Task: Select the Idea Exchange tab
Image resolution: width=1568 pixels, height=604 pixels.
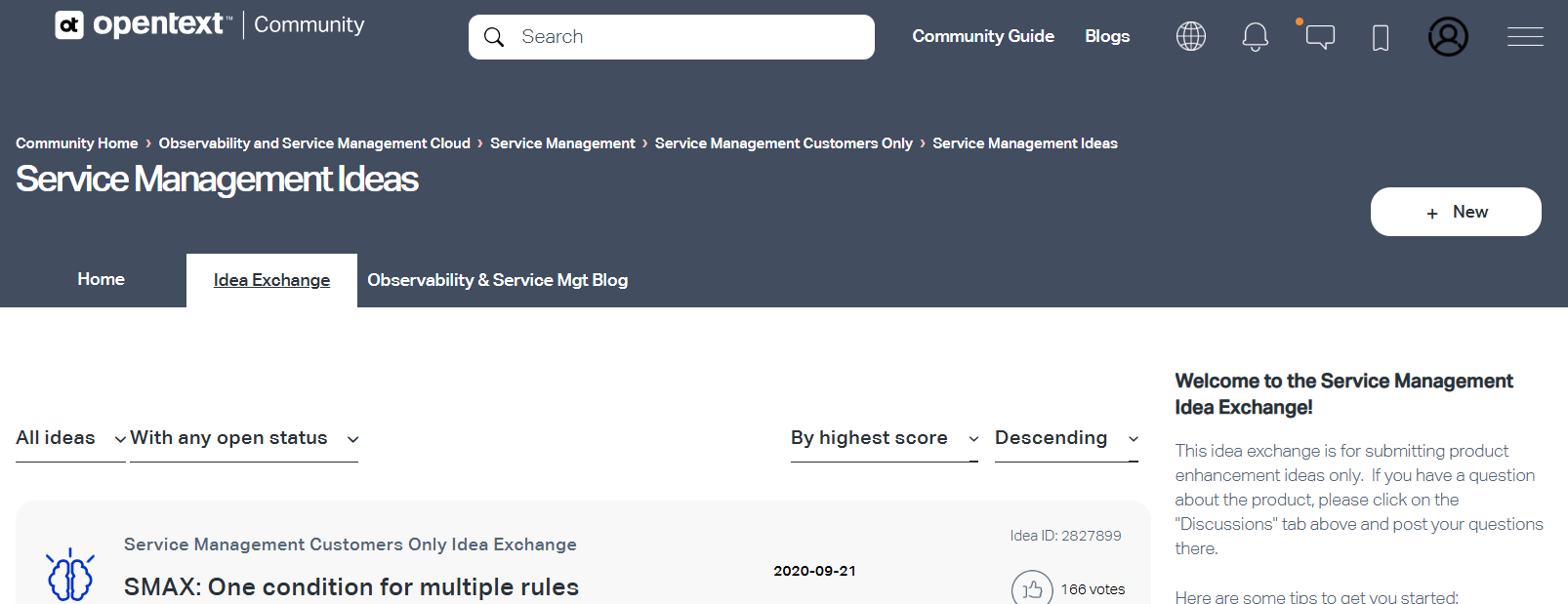Action: point(271,280)
